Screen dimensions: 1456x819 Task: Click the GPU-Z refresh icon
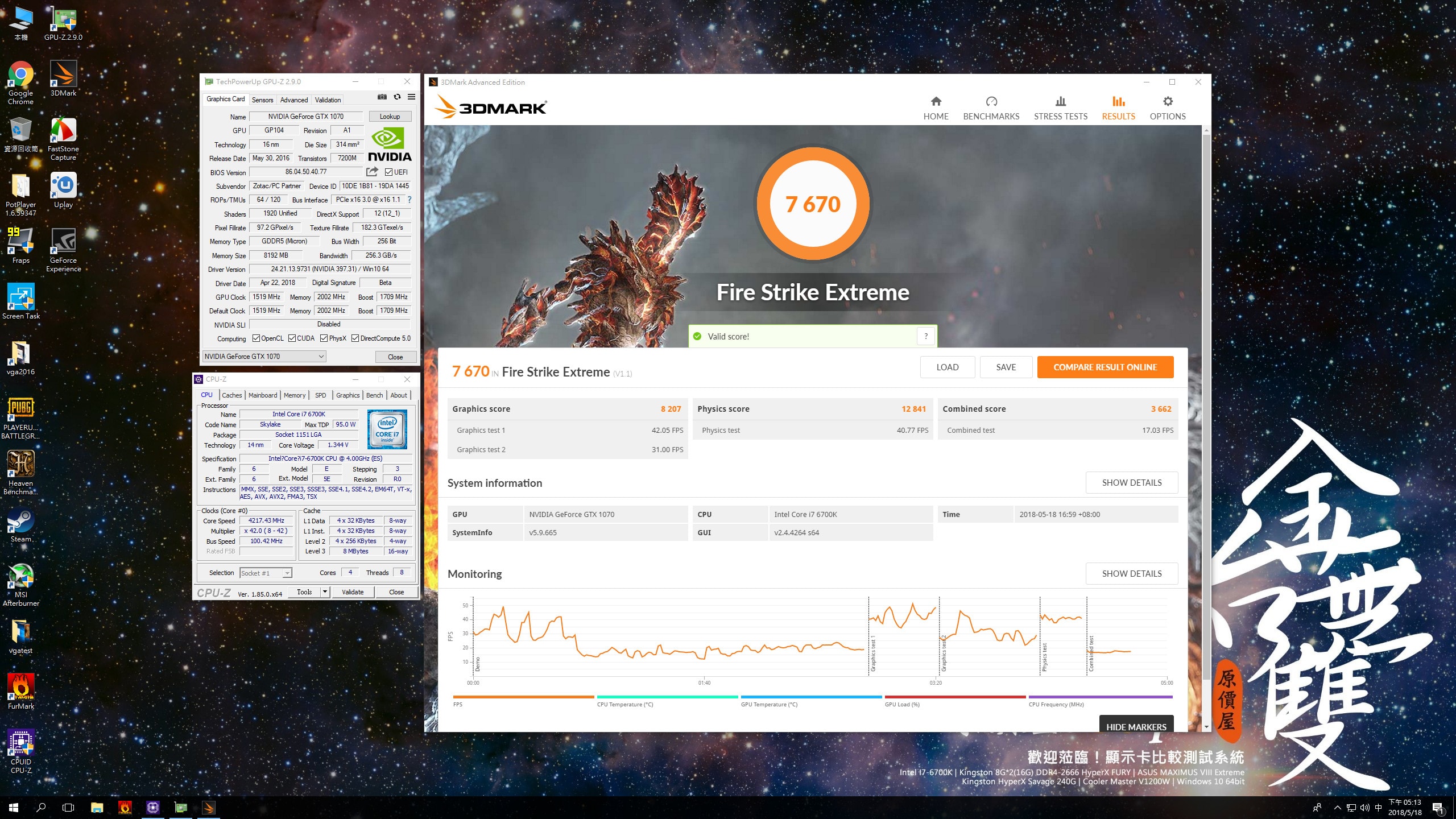coord(397,97)
